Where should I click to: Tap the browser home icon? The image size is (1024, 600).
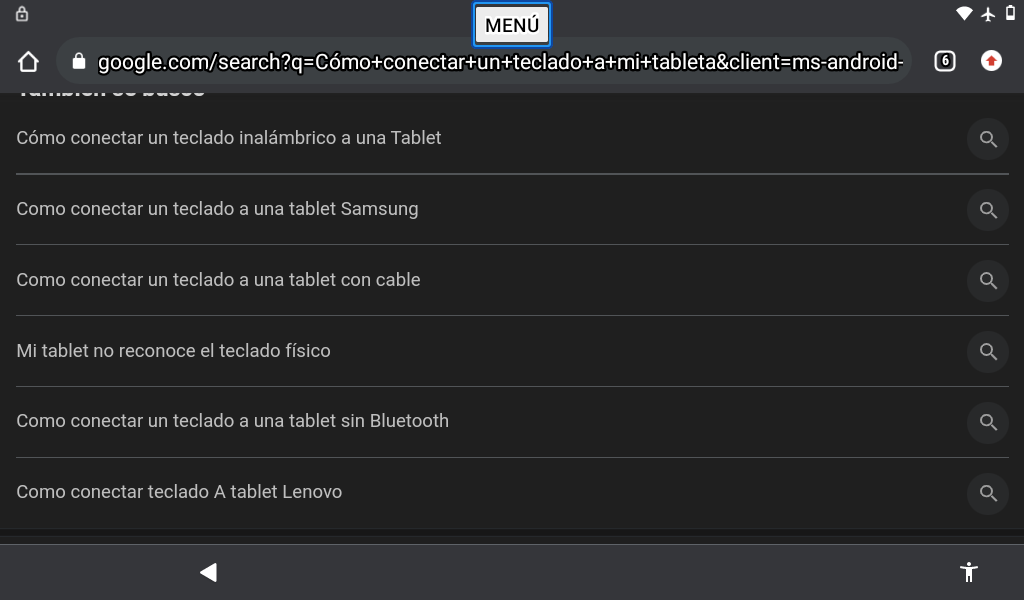pyautogui.click(x=28, y=62)
